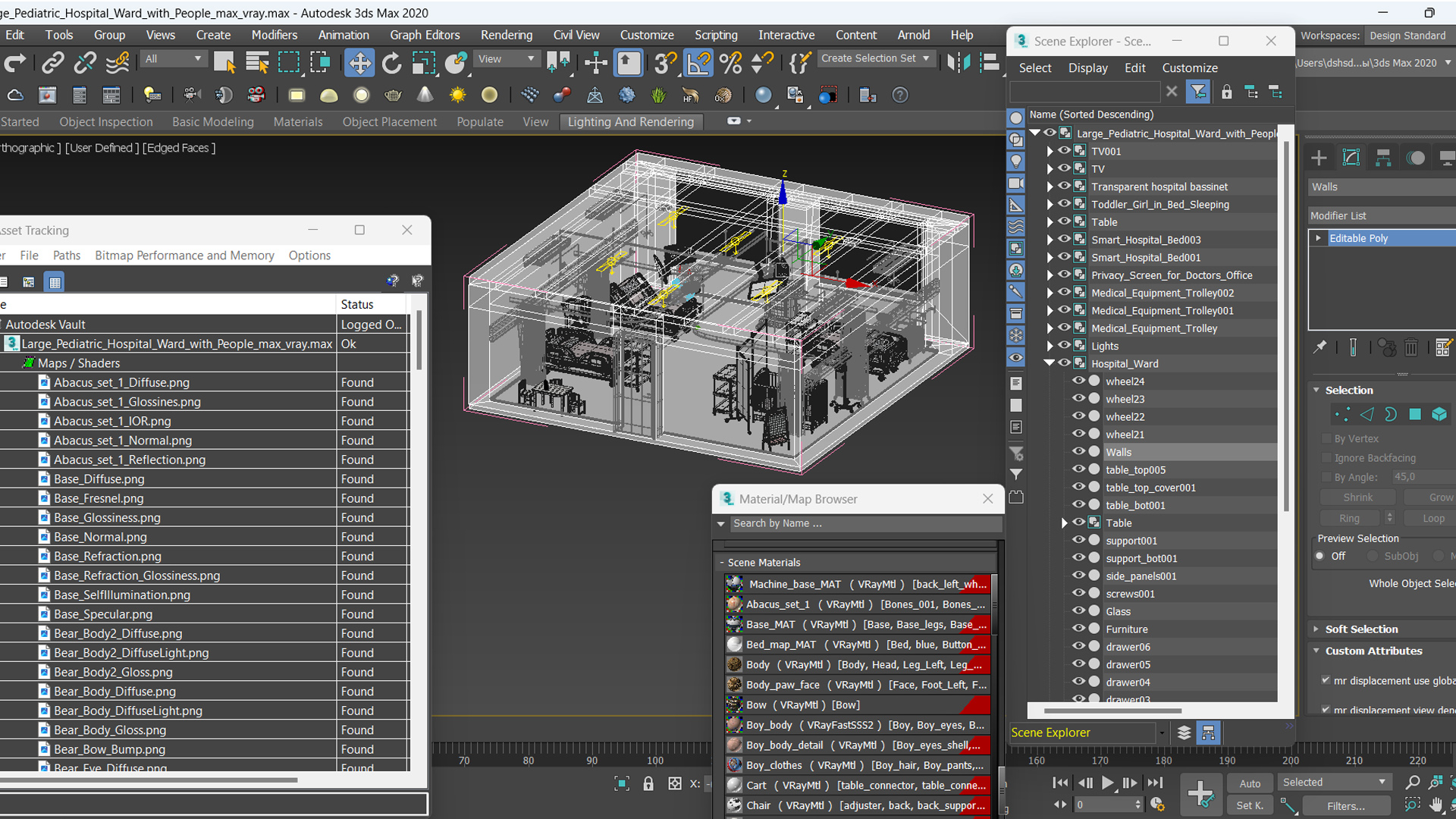Select the Vertex sub-object level icon
Image resolution: width=1456 pixels, height=819 pixels.
tap(1342, 414)
